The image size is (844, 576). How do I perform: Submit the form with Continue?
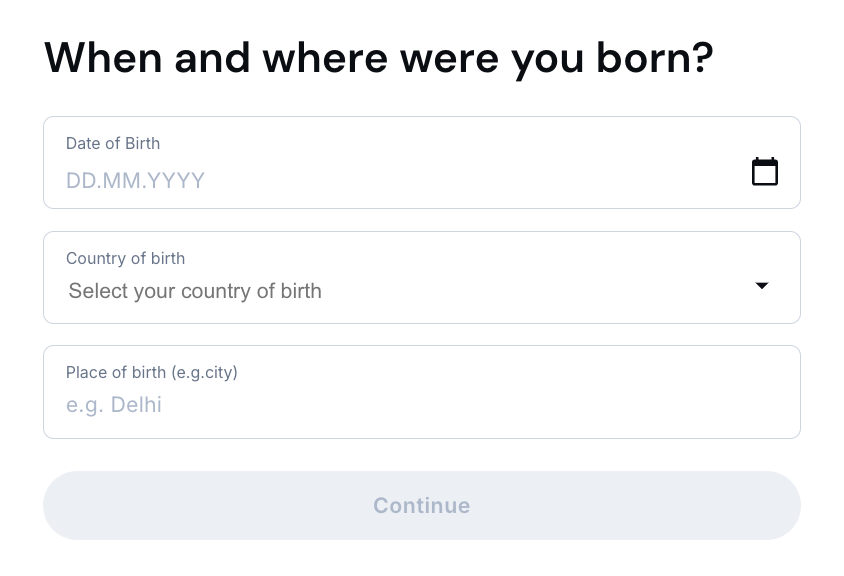[x=421, y=505]
